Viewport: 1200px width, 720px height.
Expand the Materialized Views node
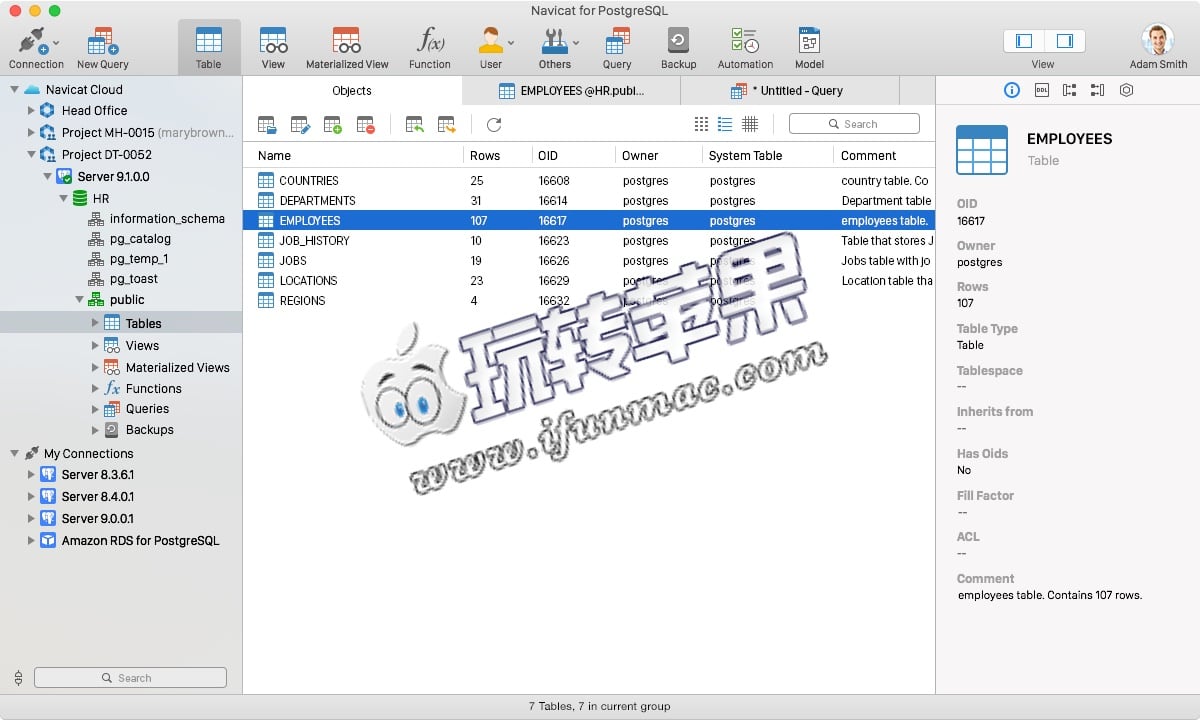tap(95, 367)
